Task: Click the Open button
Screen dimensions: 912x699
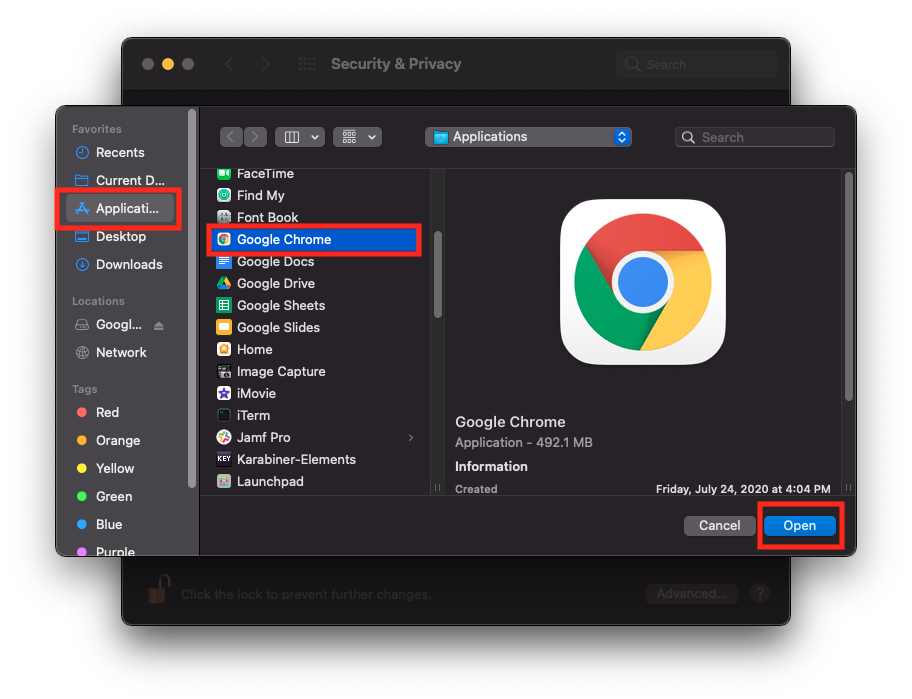Action: [x=800, y=526]
